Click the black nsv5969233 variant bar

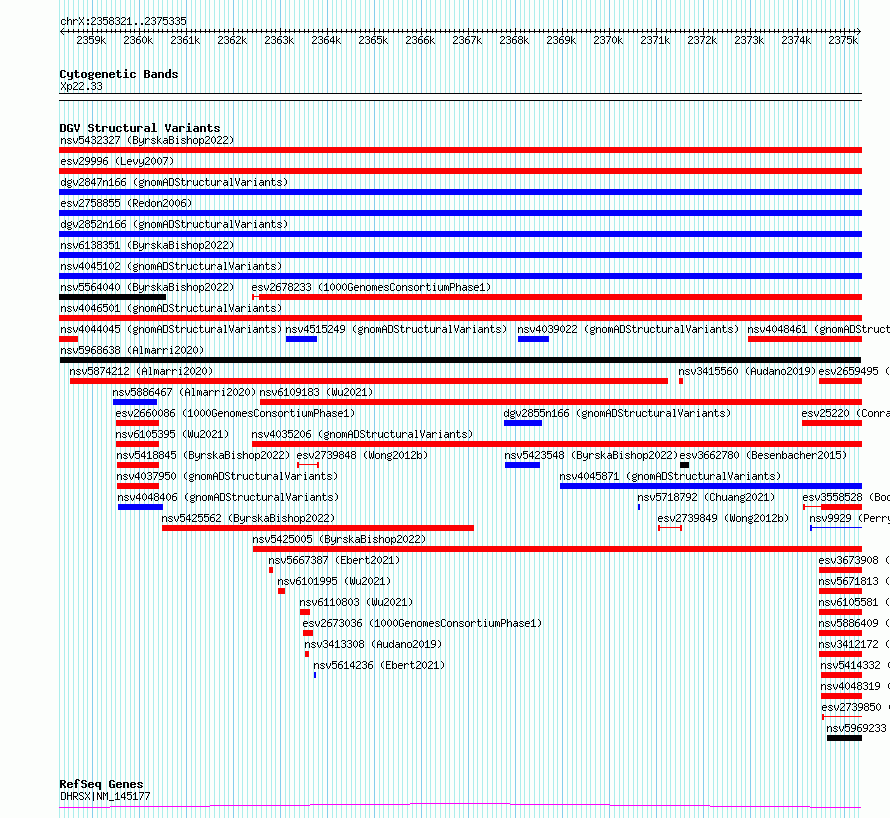(x=845, y=738)
